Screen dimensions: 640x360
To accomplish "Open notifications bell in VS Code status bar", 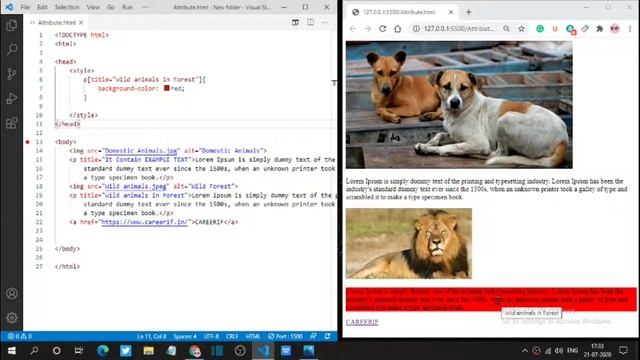I will (327, 336).
